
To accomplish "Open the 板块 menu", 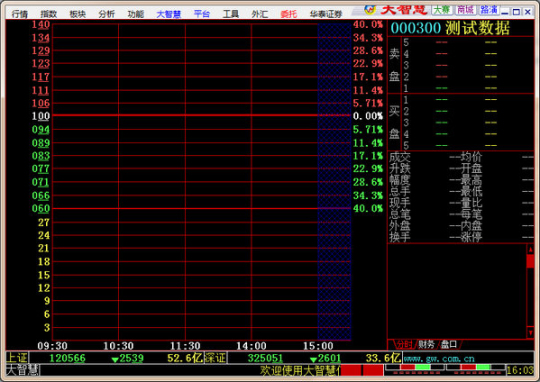I will click(77, 14).
